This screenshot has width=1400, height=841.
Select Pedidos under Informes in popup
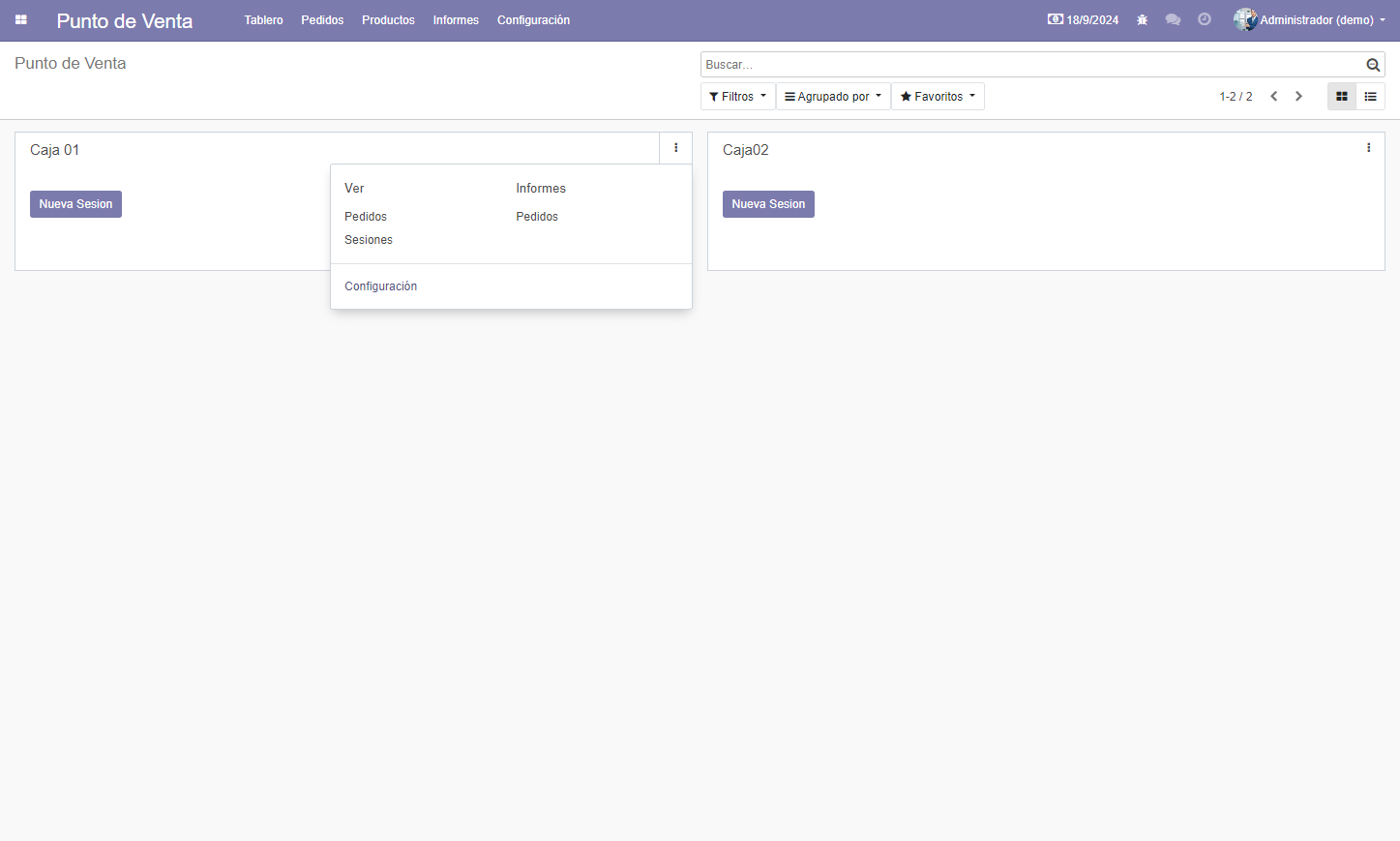pos(537,217)
